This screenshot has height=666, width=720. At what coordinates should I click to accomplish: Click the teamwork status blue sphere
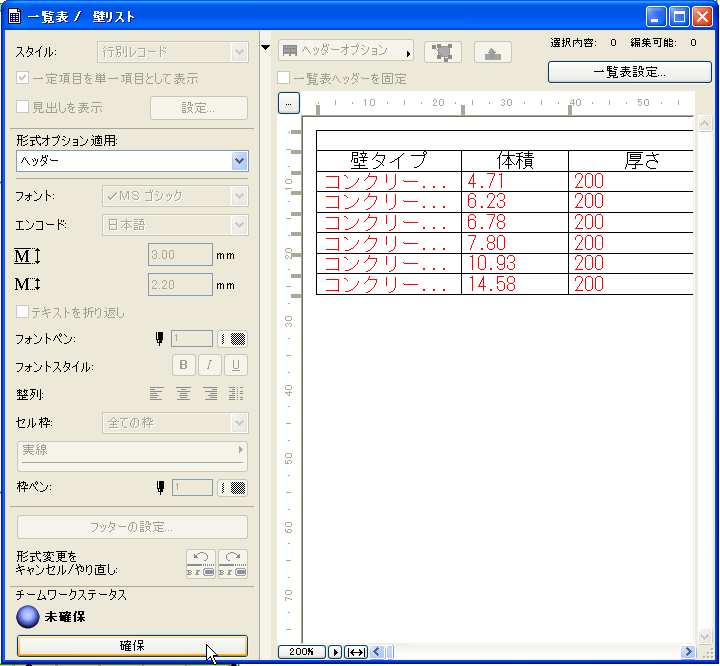(x=28, y=617)
